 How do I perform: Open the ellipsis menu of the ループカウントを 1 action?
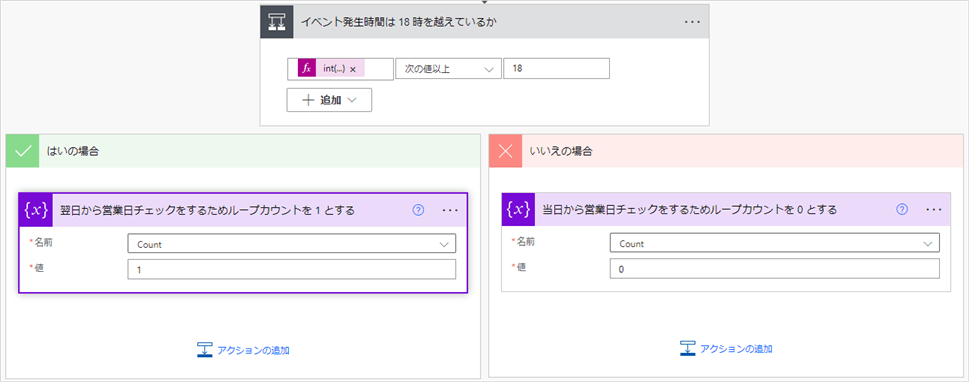click(x=451, y=210)
